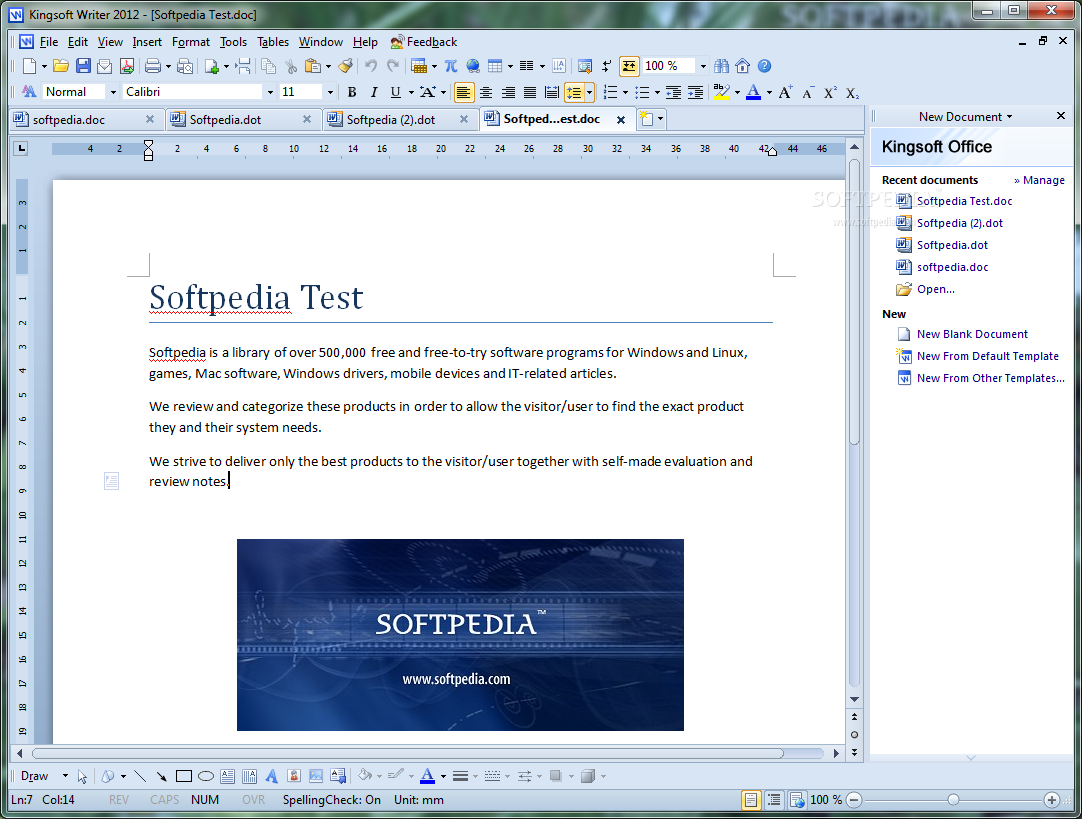Viewport: 1082px width, 819px height.
Task: Toggle the highlighted fit-width zoom button
Action: click(629, 66)
